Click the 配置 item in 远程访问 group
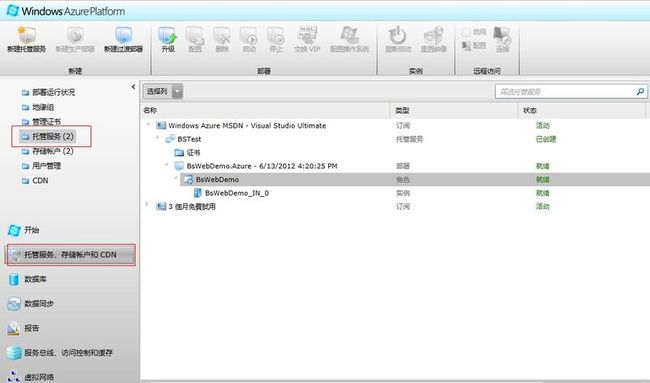The height and width of the screenshot is (383, 650). pyautogui.click(x=474, y=45)
